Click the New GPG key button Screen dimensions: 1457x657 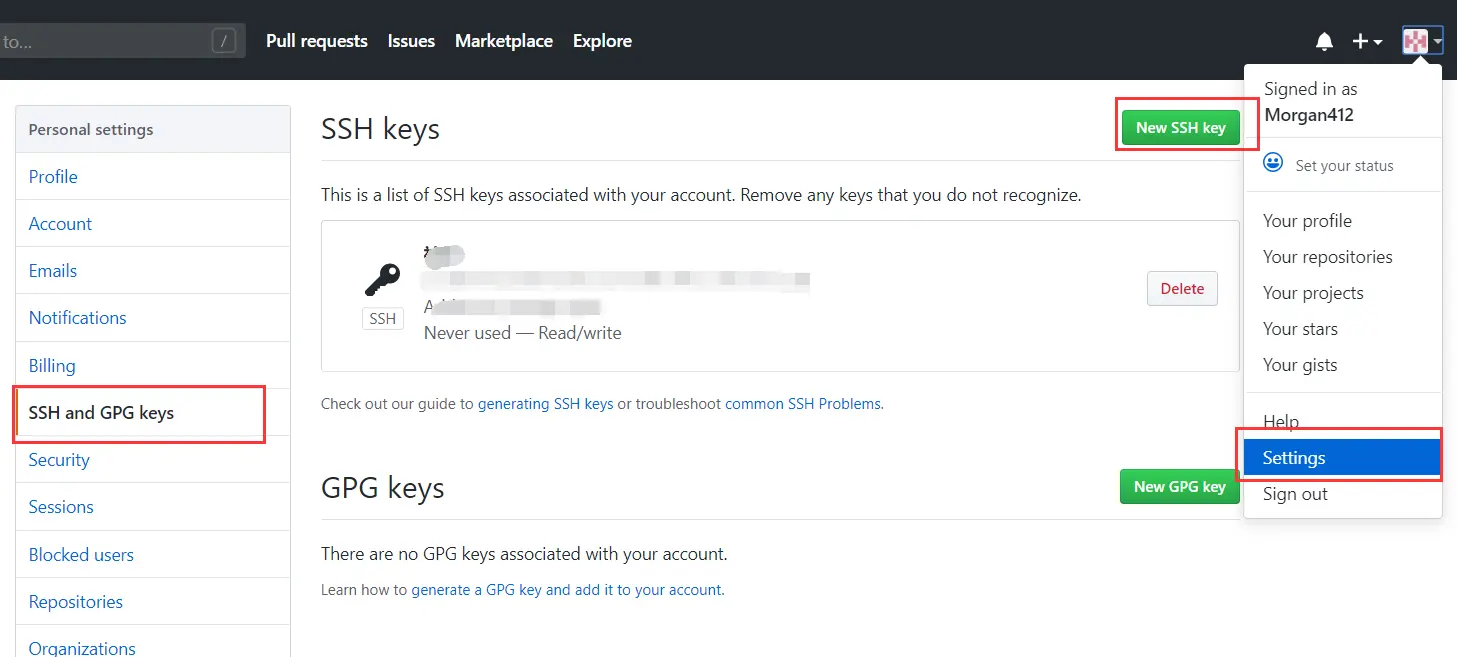[x=1179, y=487]
